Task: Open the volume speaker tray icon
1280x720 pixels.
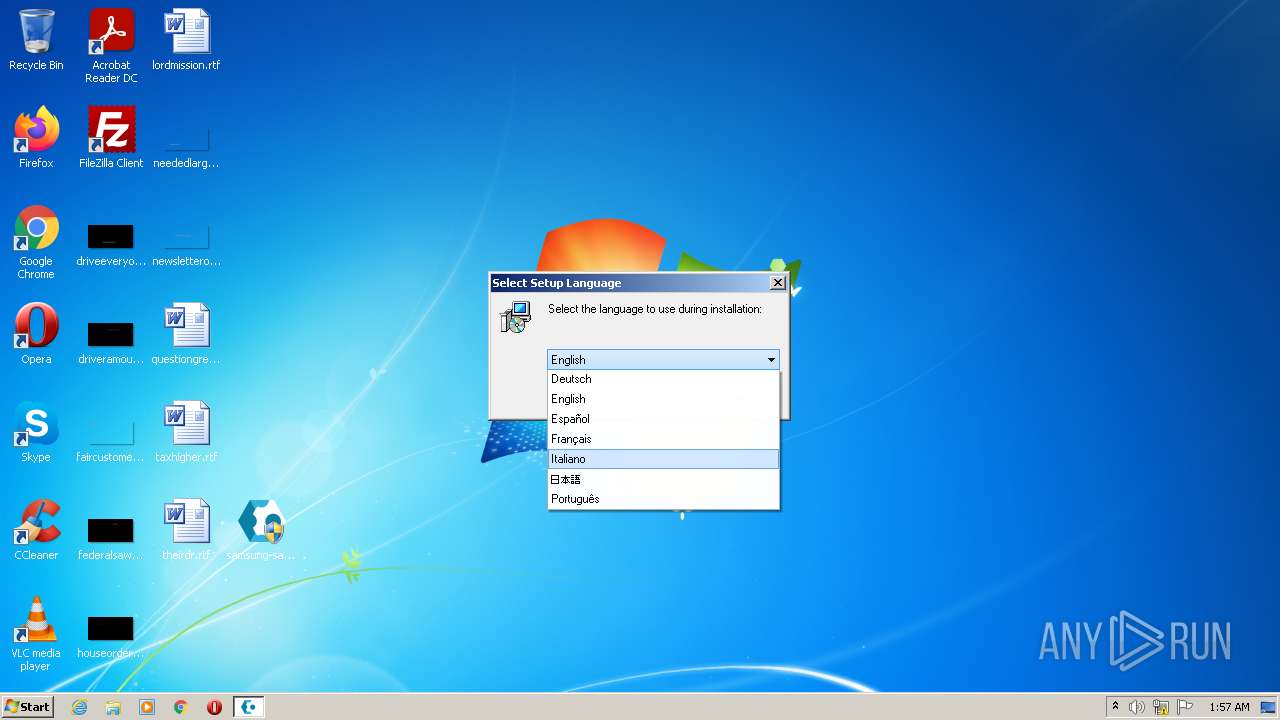Action: pos(1137,707)
